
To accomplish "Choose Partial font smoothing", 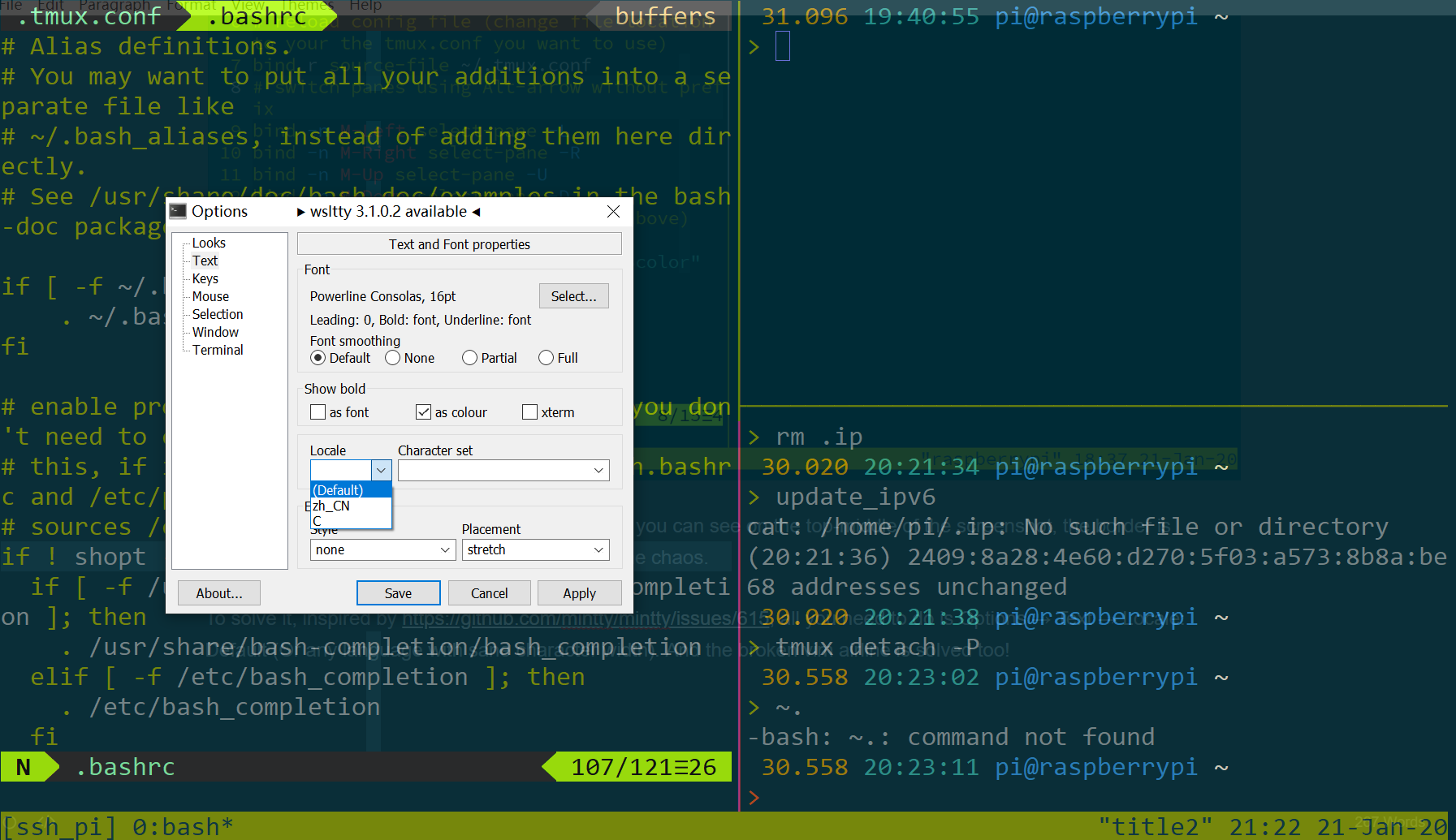I will pyautogui.click(x=490, y=358).
